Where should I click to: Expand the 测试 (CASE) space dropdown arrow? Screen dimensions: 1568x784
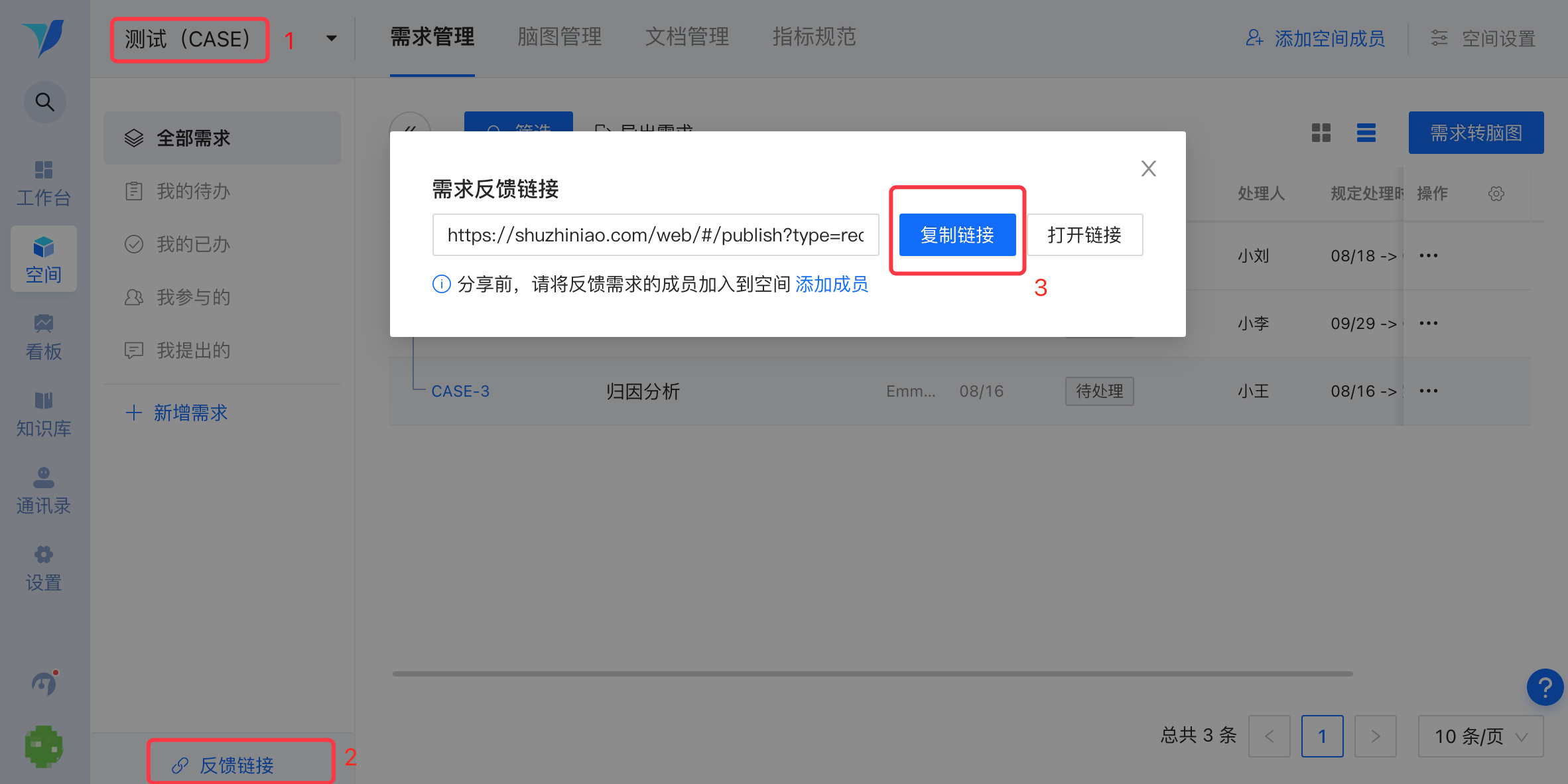332,38
